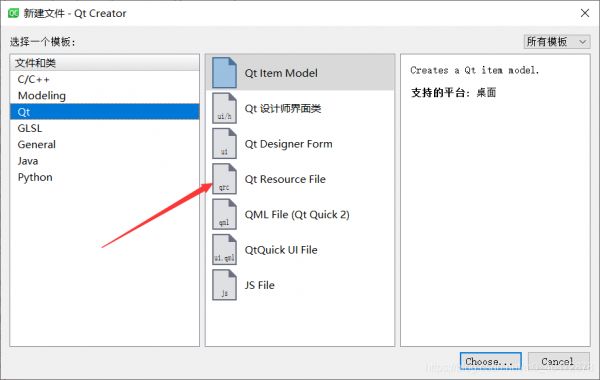Choose the Qt Designer Form template label
The image size is (600, 380).
coord(289,144)
